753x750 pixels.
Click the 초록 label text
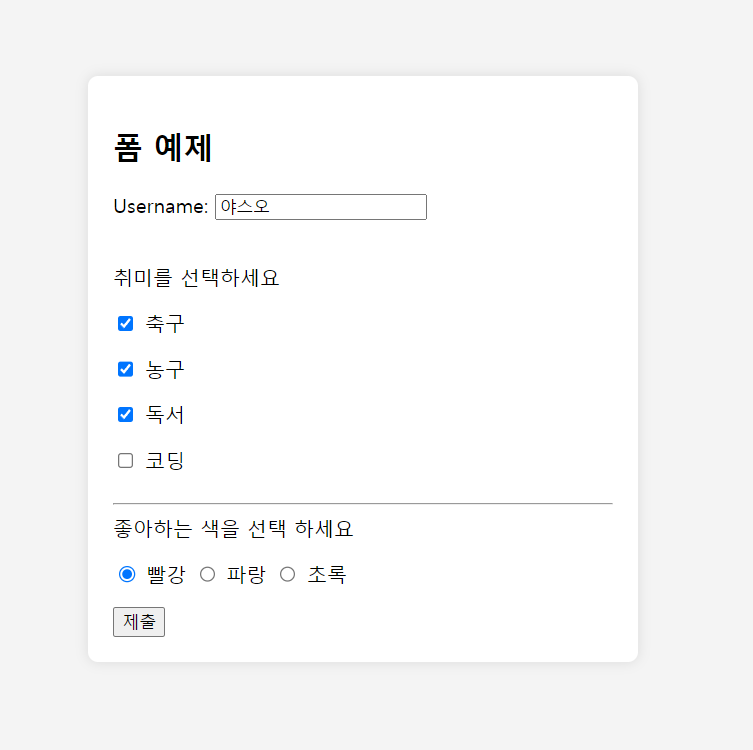(327, 574)
